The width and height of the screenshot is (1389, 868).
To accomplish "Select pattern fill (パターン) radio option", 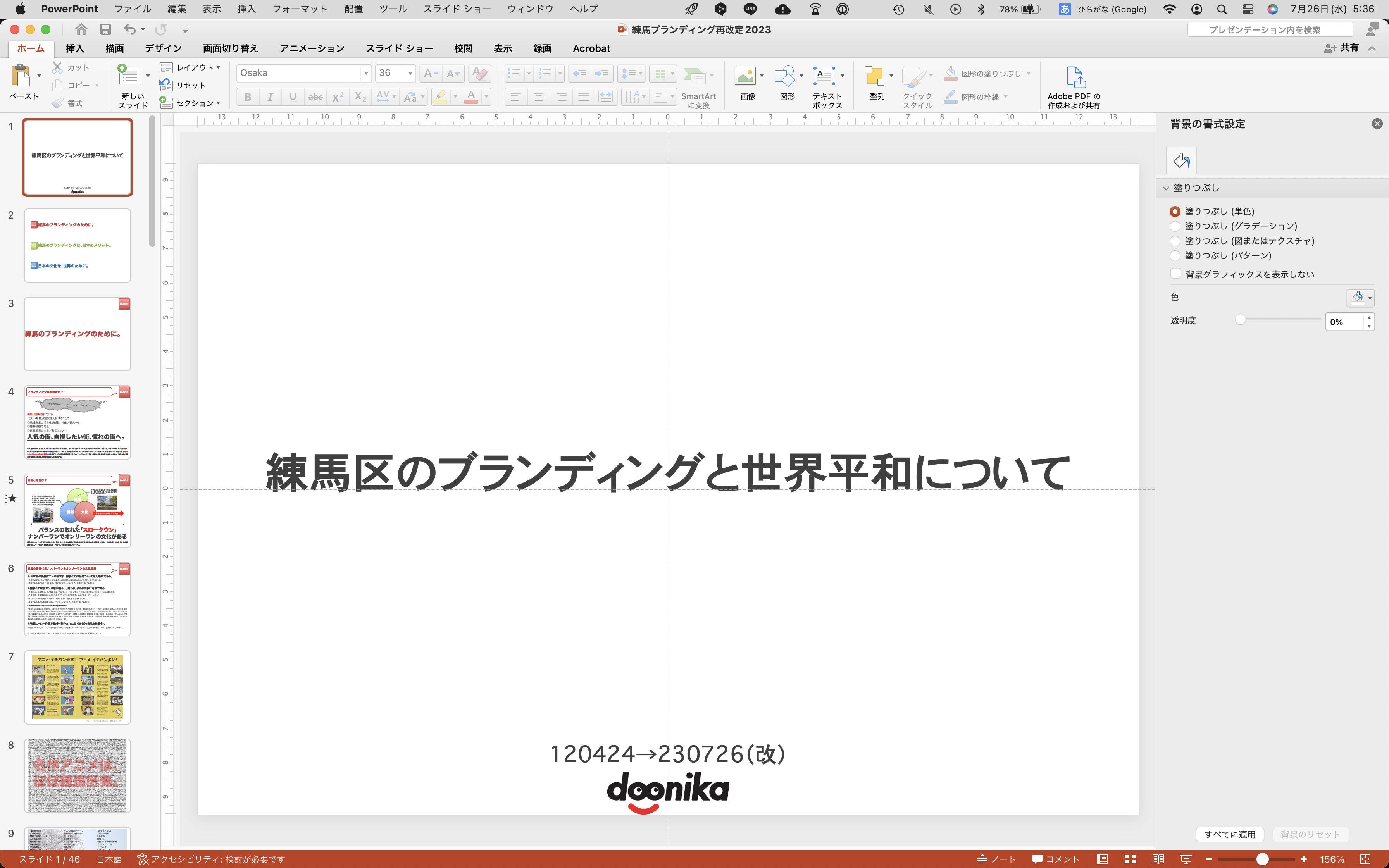I will [1175, 255].
